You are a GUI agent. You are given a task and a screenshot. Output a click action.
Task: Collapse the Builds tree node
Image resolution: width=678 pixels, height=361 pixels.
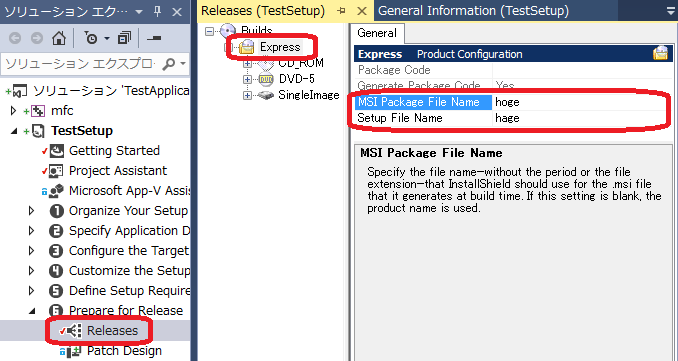[210, 31]
